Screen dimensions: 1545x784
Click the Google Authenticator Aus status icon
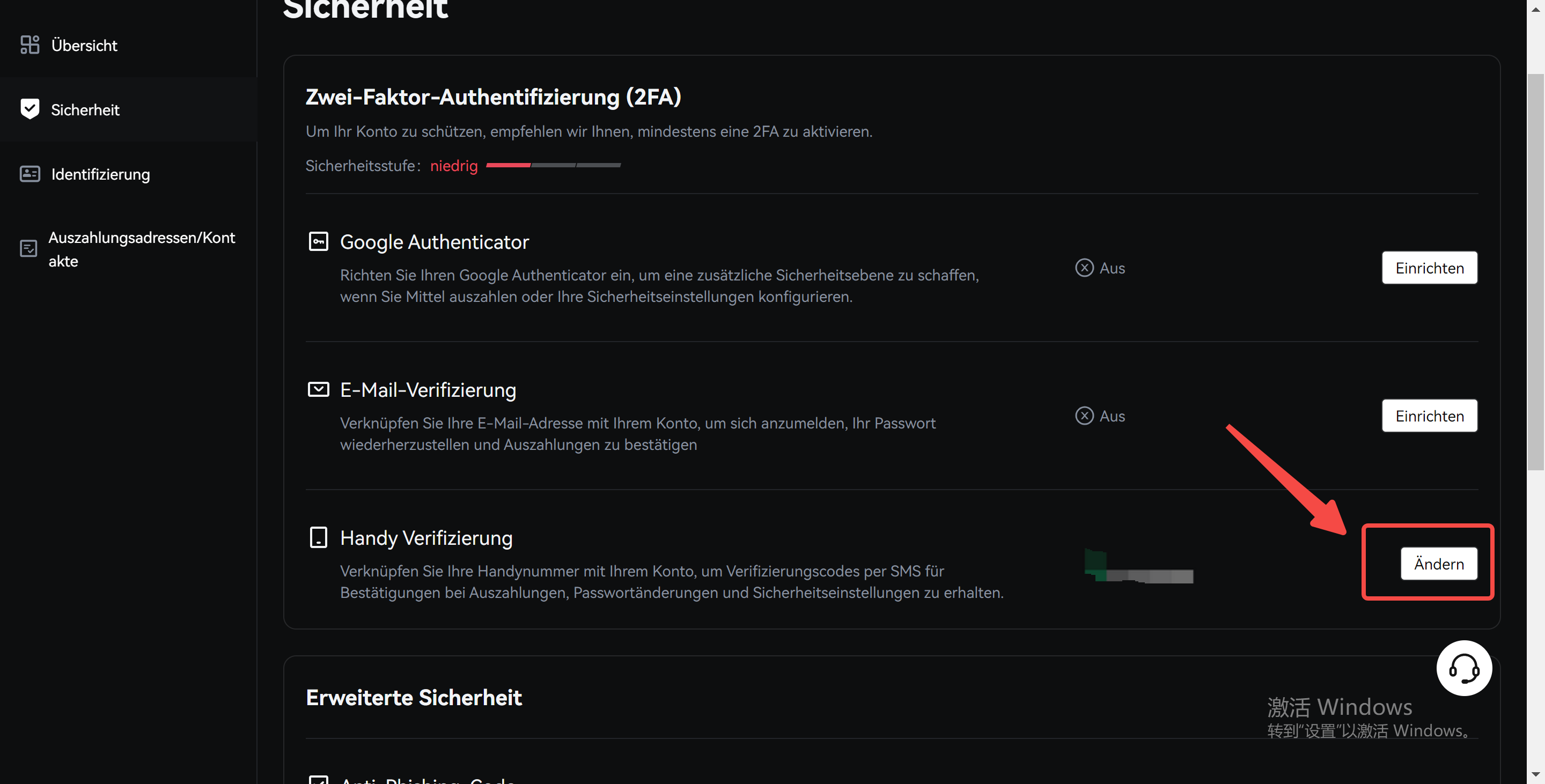click(x=1084, y=268)
